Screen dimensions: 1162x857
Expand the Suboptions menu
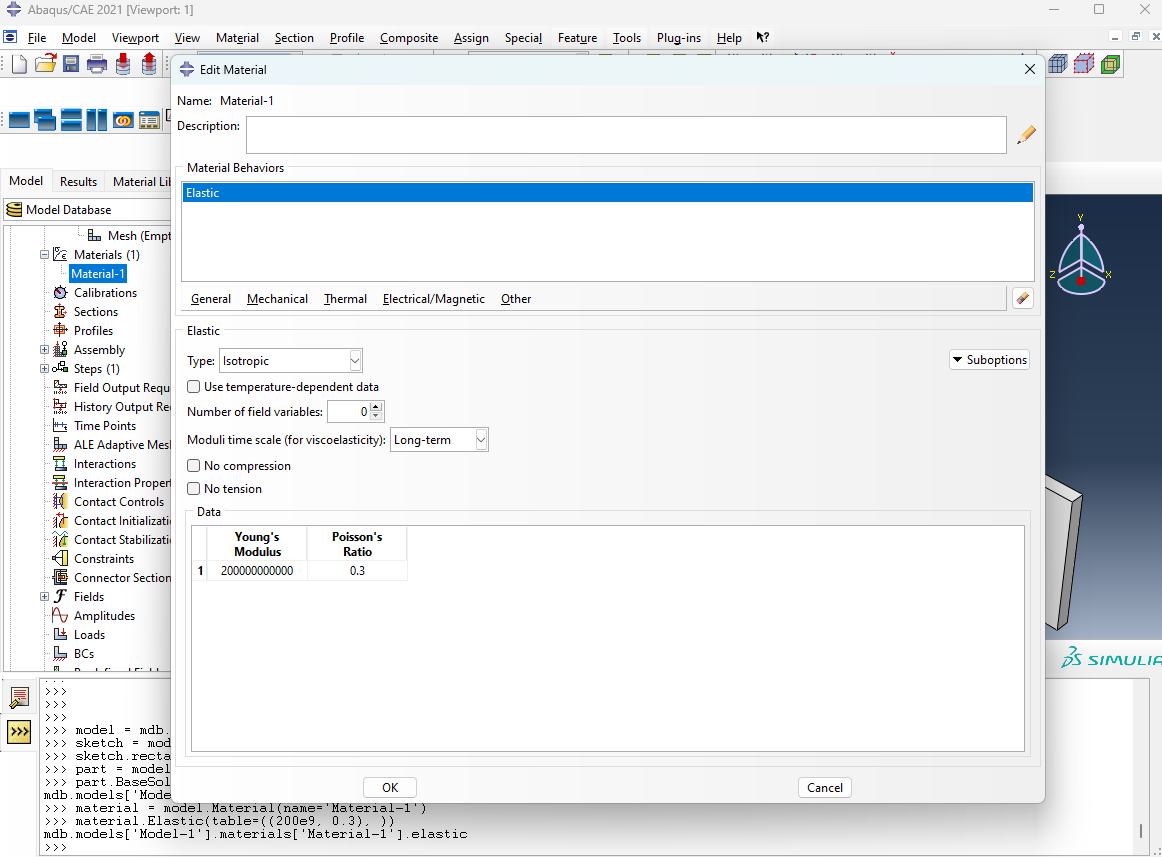(x=989, y=360)
